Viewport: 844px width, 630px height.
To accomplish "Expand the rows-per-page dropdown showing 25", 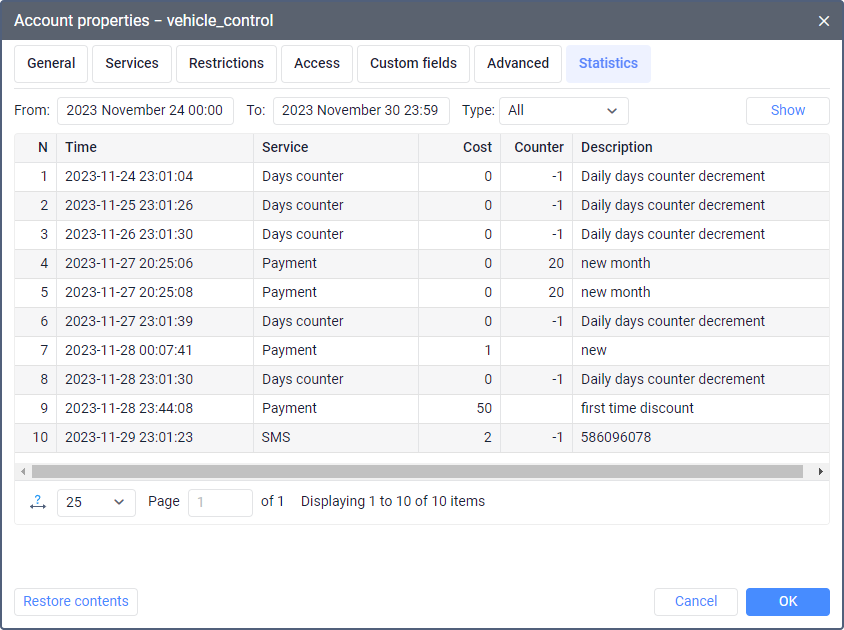I will [96, 502].
